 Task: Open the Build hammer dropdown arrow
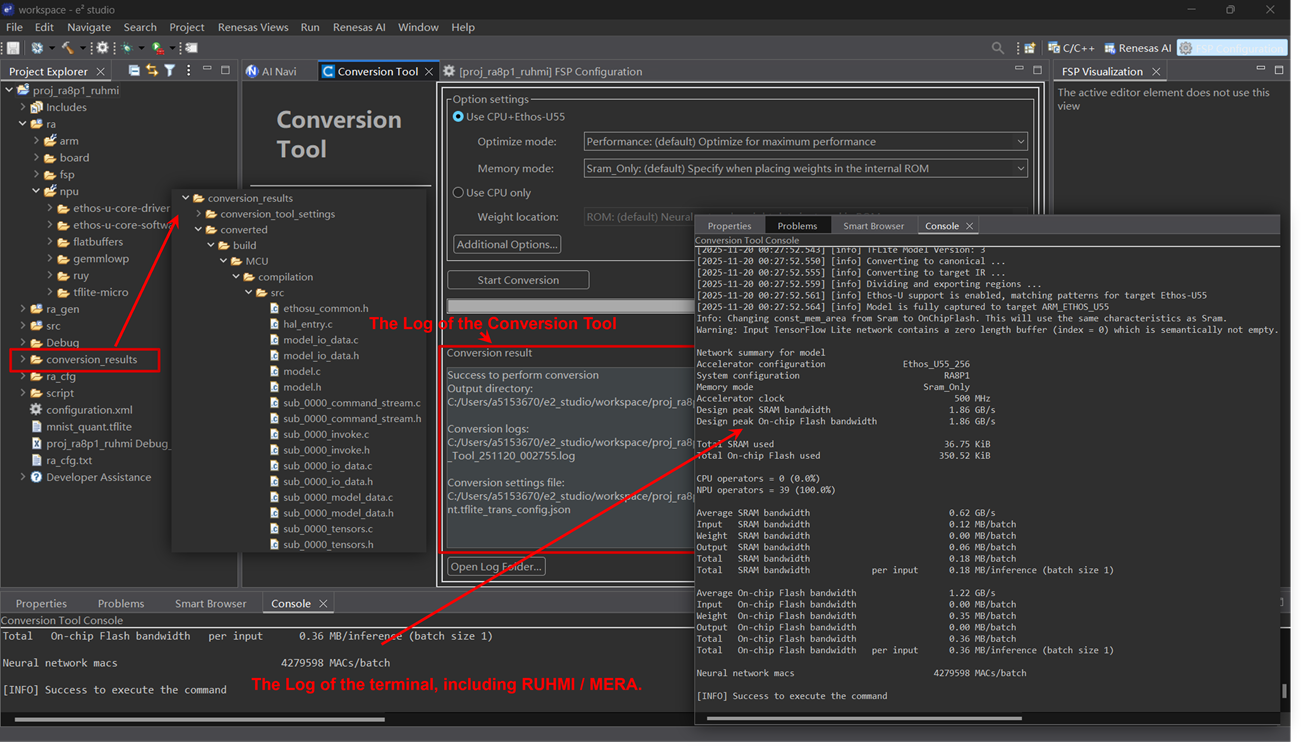[x=81, y=48]
